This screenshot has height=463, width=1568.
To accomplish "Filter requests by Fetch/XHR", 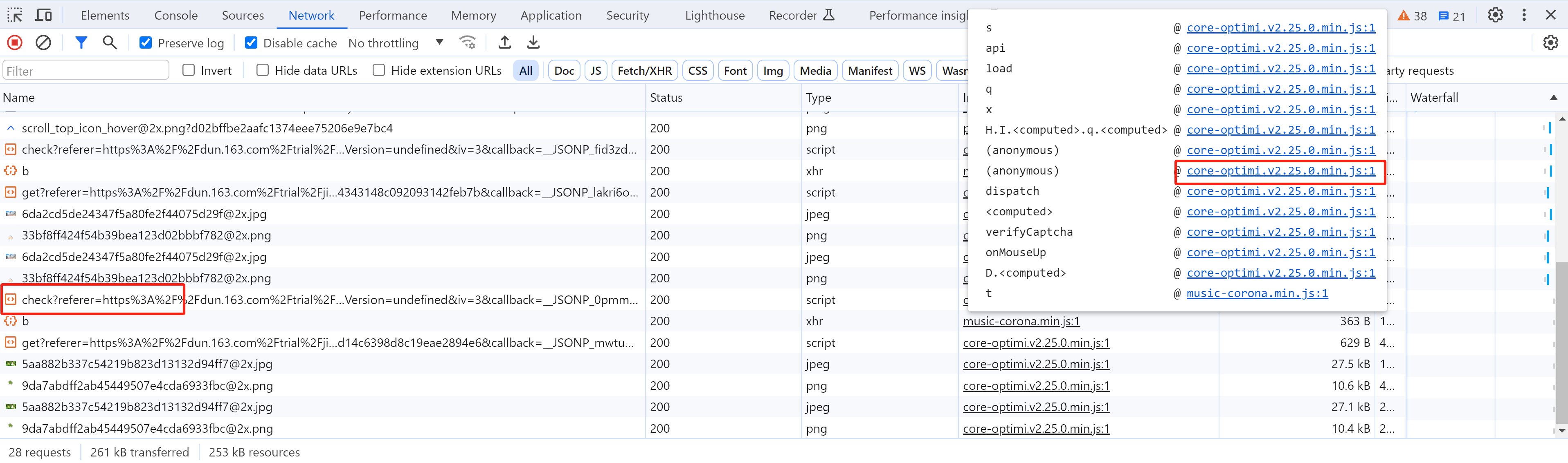I will click(645, 71).
